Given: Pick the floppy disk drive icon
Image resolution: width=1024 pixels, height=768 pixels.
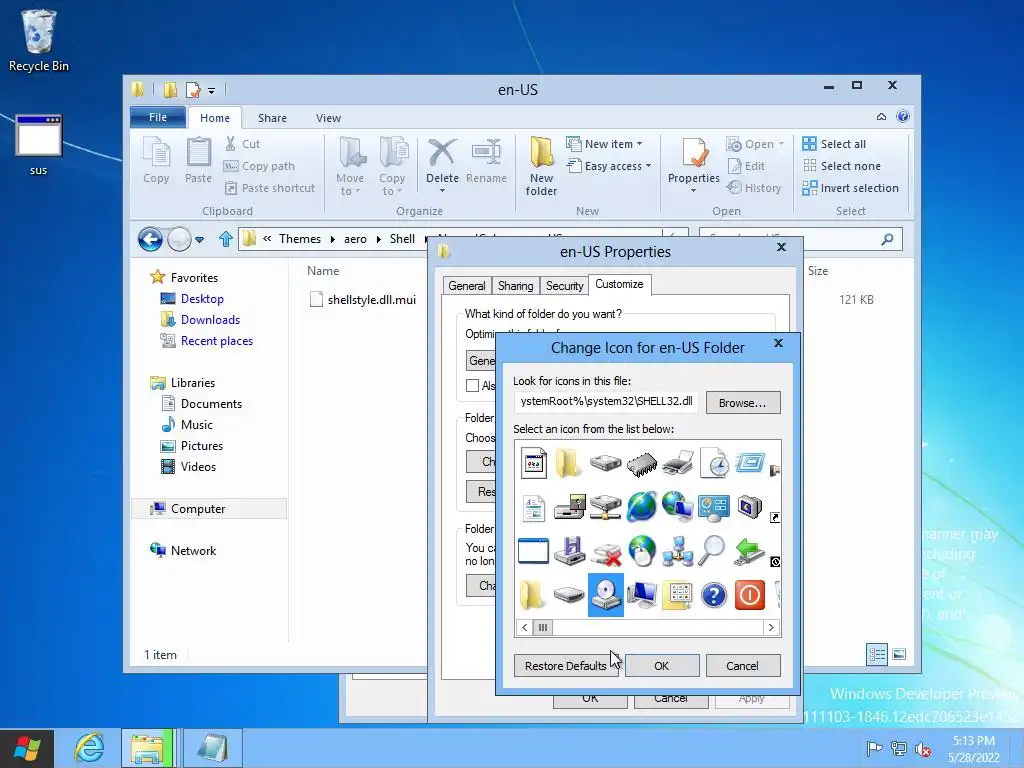Looking at the screenshot, I should pos(569,551).
